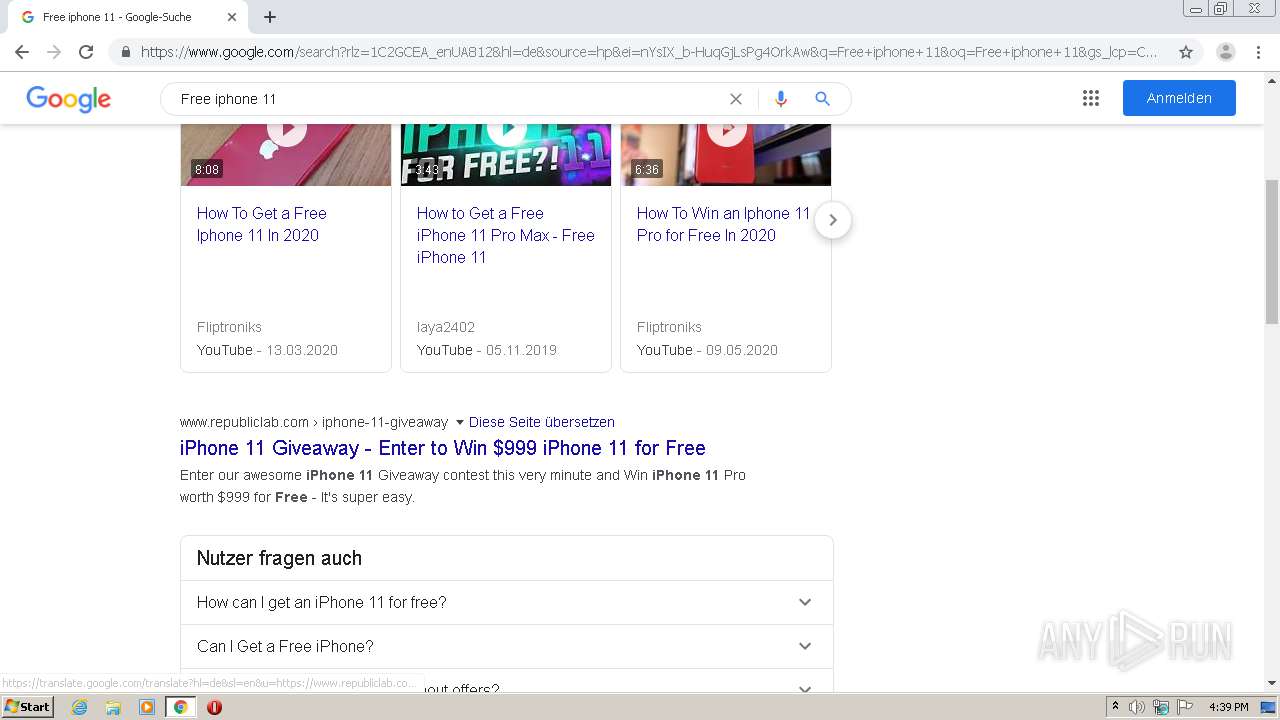Expand Can I Get a Free iPhone question
Image resolution: width=1280 pixels, height=720 pixels.
[506, 646]
